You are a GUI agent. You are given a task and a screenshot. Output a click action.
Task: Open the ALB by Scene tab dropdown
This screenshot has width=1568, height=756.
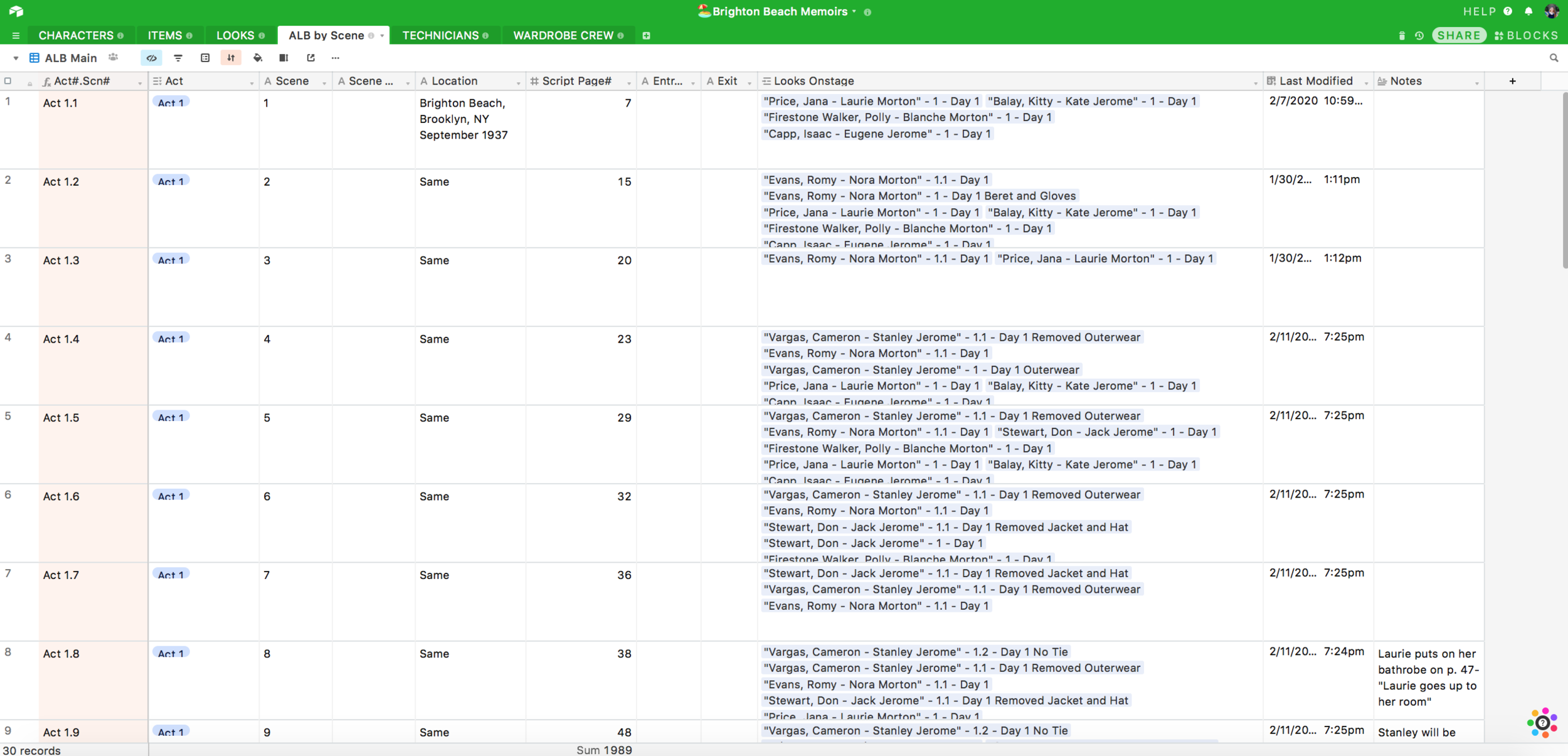382,36
